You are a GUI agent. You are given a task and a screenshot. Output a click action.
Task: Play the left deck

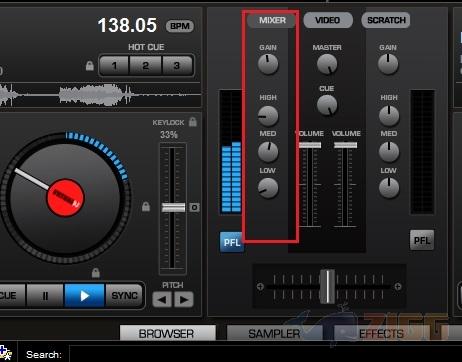click(x=85, y=295)
